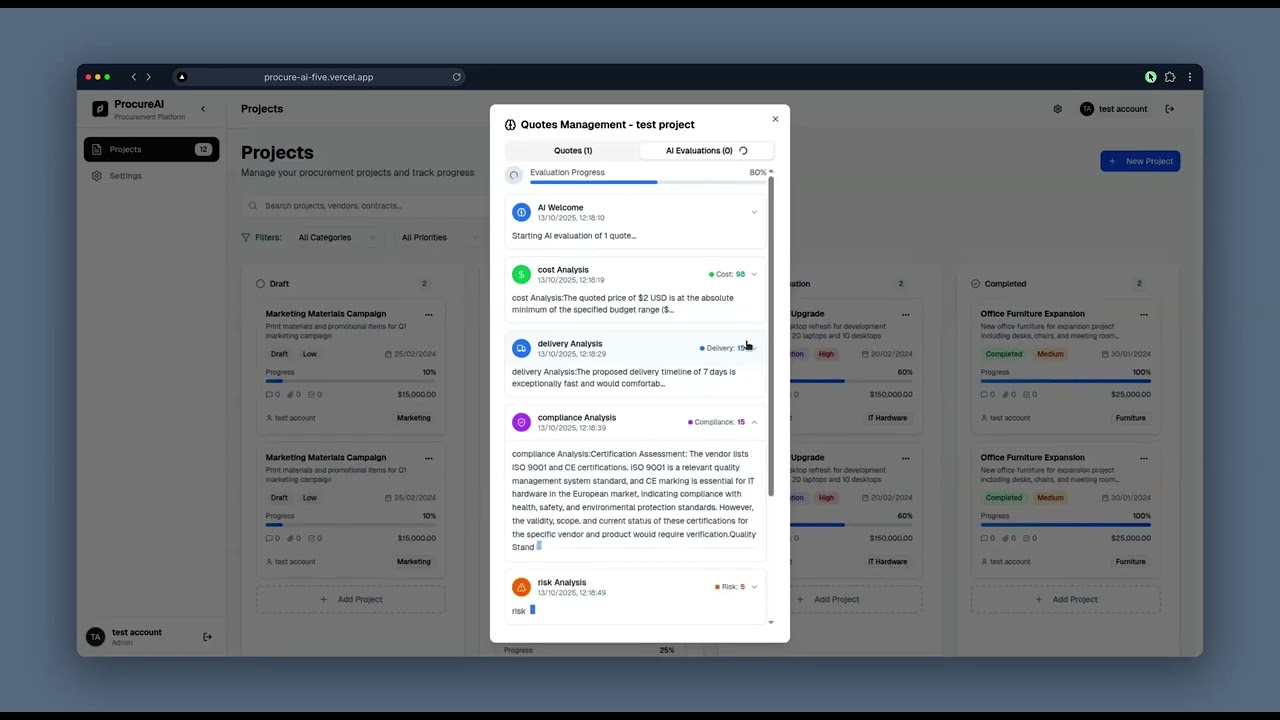Open the All Categories filter dropdown
Screen dimensions: 1280x720
point(337,238)
